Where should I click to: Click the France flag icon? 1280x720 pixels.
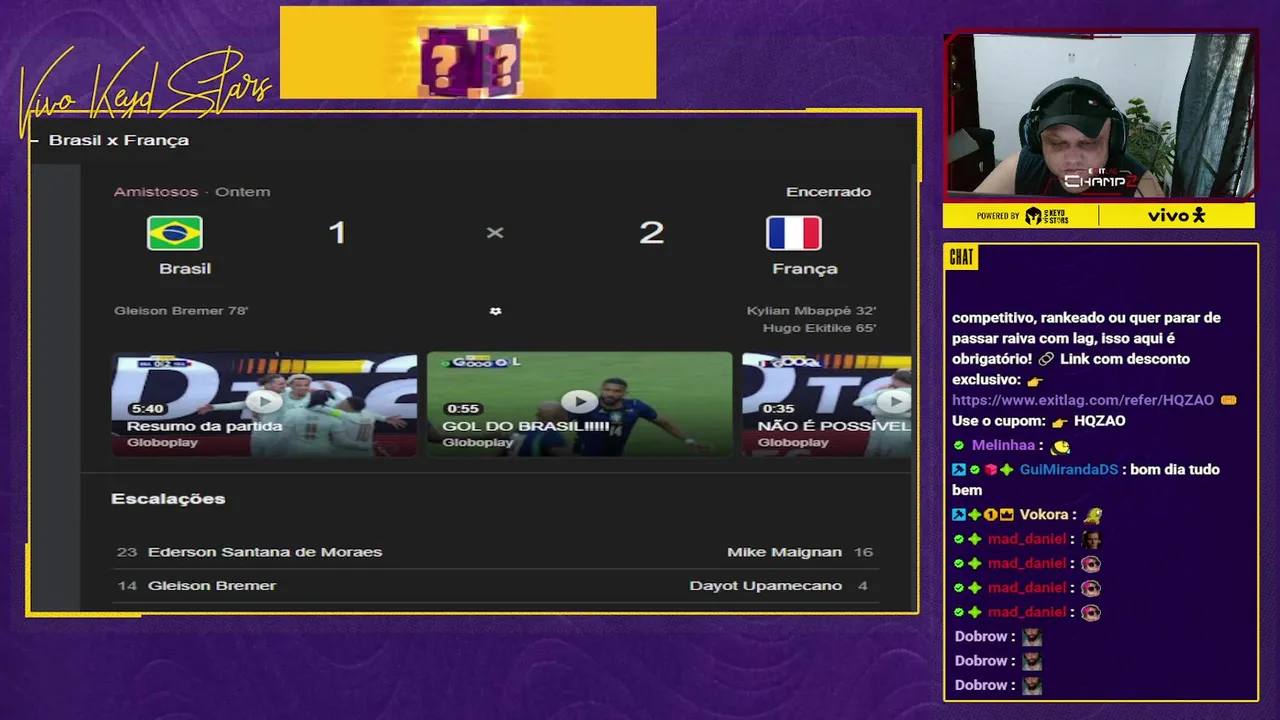[x=794, y=233]
